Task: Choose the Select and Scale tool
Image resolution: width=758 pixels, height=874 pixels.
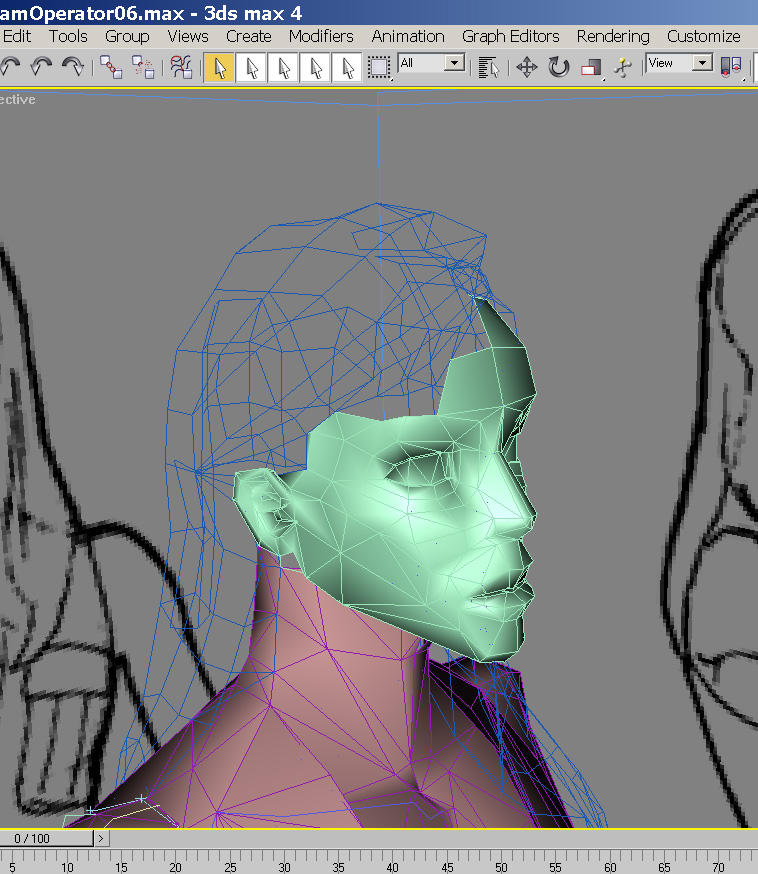Action: pyautogui.click(x=592, y=67)
